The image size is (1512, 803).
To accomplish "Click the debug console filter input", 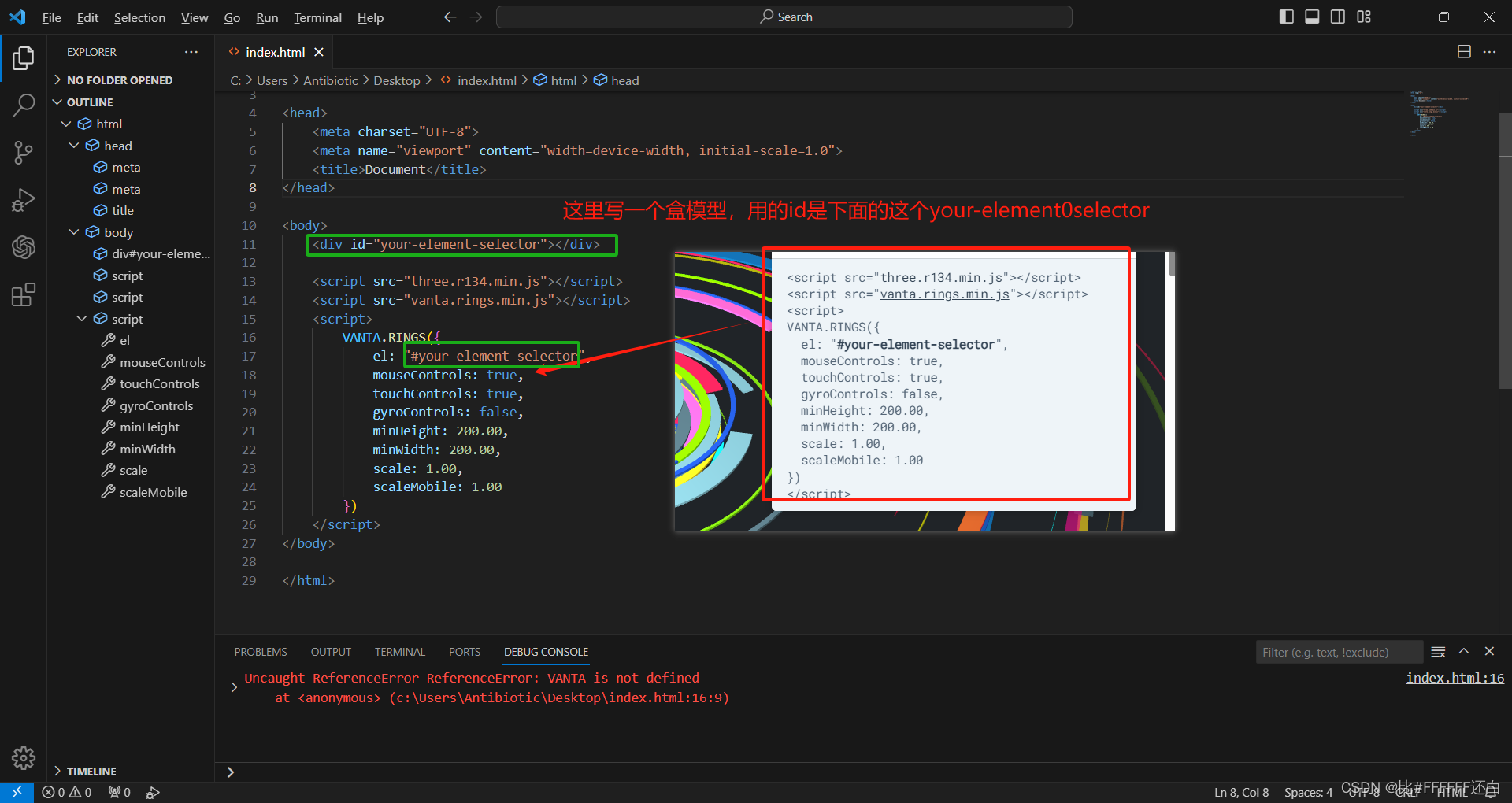I will (x=1339, y=652).
